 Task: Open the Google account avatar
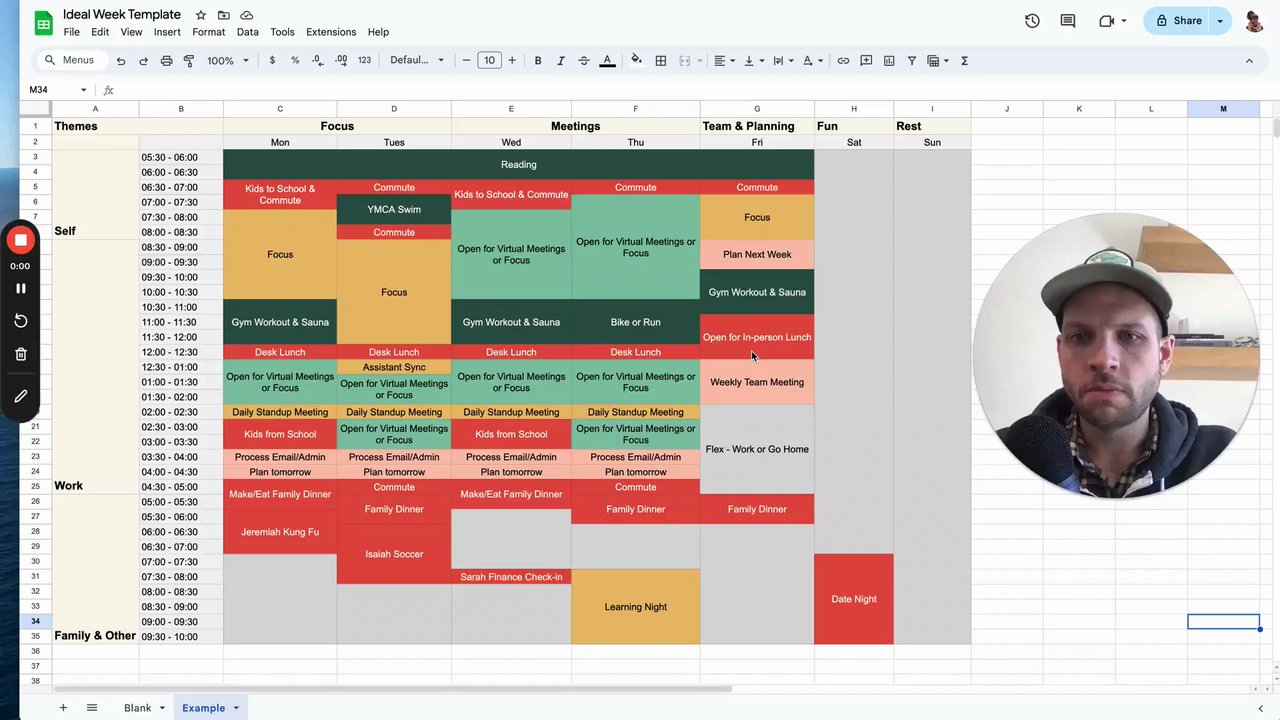tap(1254, 21)
